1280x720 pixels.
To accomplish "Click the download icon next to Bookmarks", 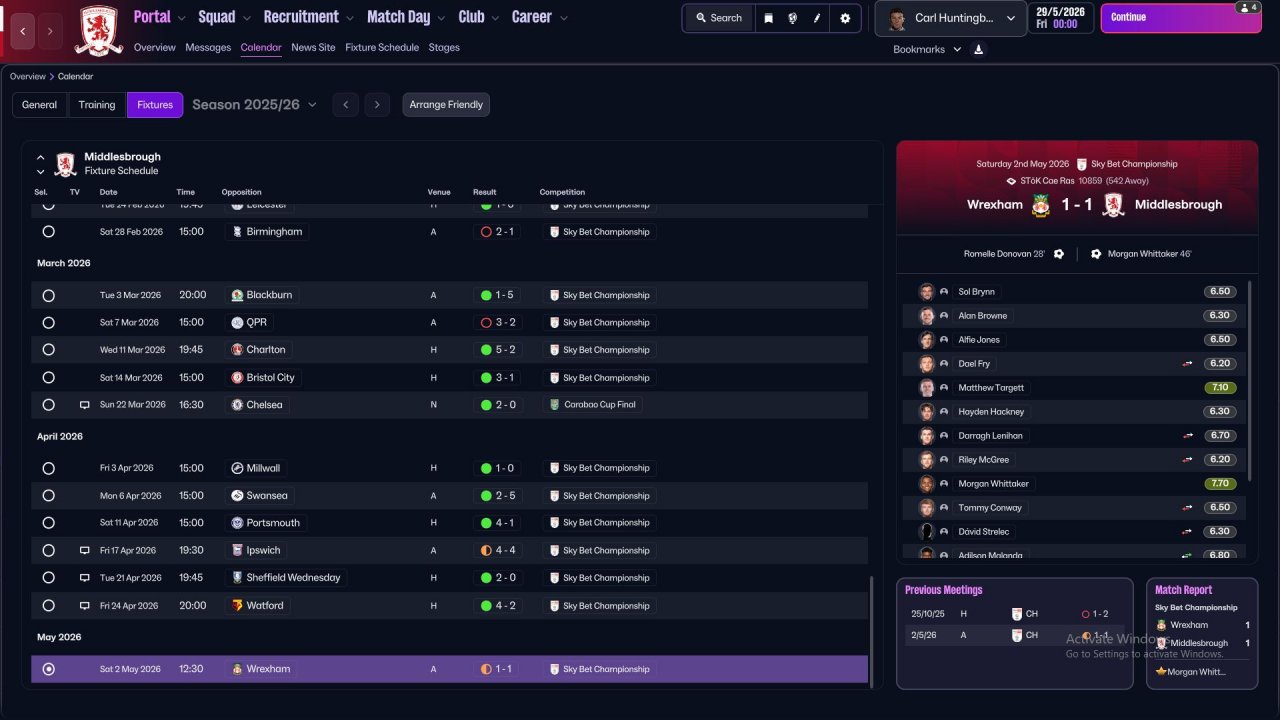I will point(978,49).
